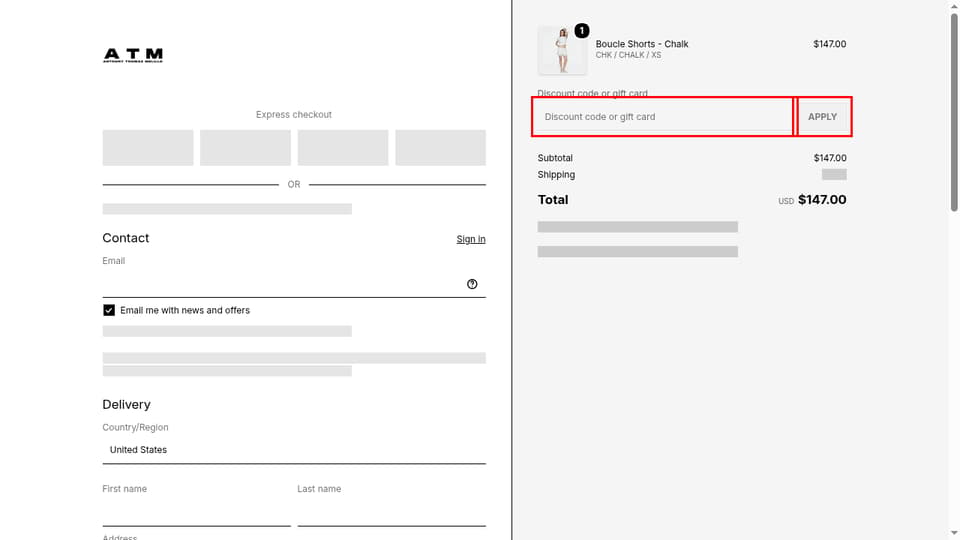The height and width of the screenshot is (540, 960).
Task: Click the Sign in link
Action: click(471, 239)
